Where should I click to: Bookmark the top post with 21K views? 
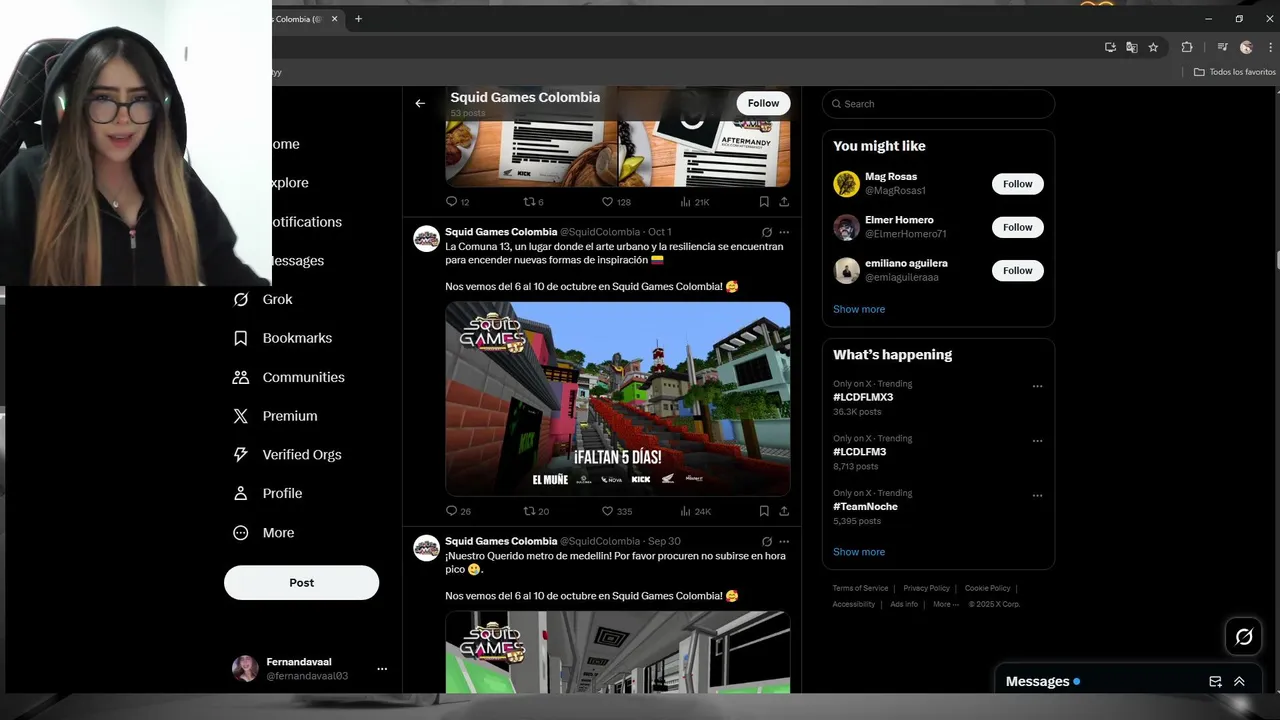pyautogui.click(x=764, y=202)
